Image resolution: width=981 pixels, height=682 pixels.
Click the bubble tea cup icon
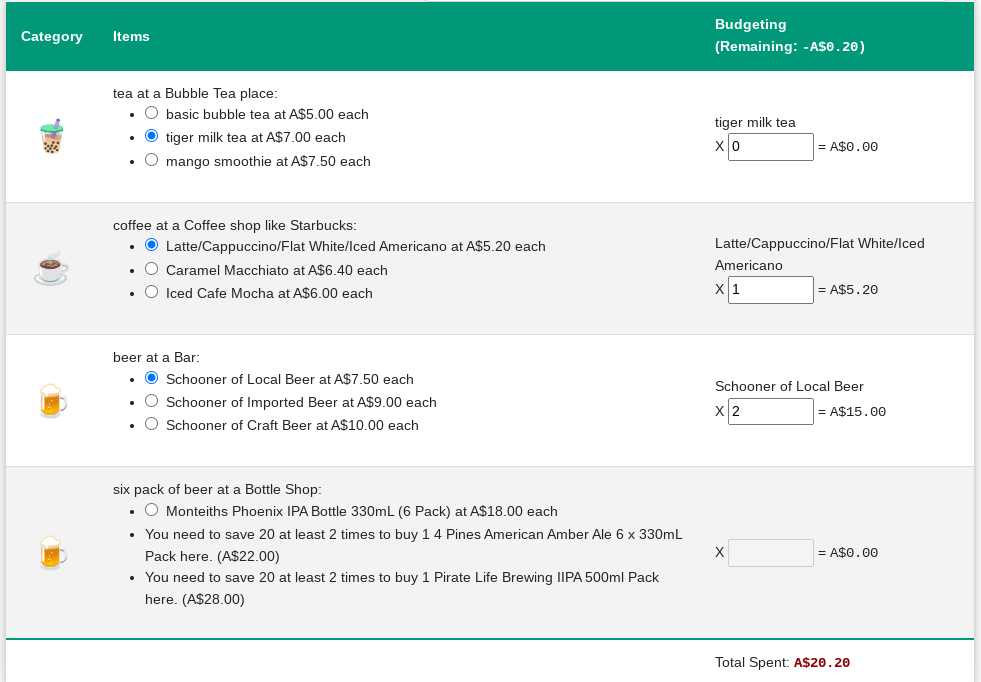[52, 137]
